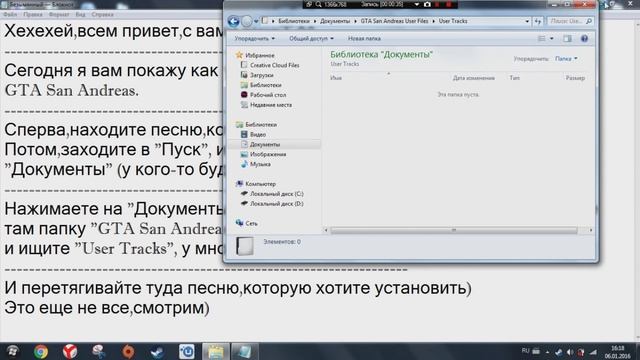Click the «Библиотеки» breadcrumb in address bar
Screen dimensions: 640x360
(294, 21)
